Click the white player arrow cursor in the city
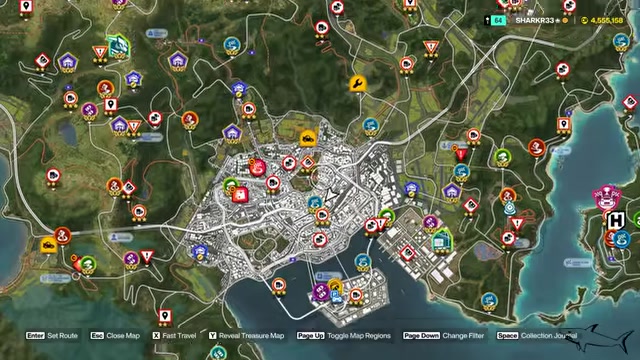 (330, 195)
